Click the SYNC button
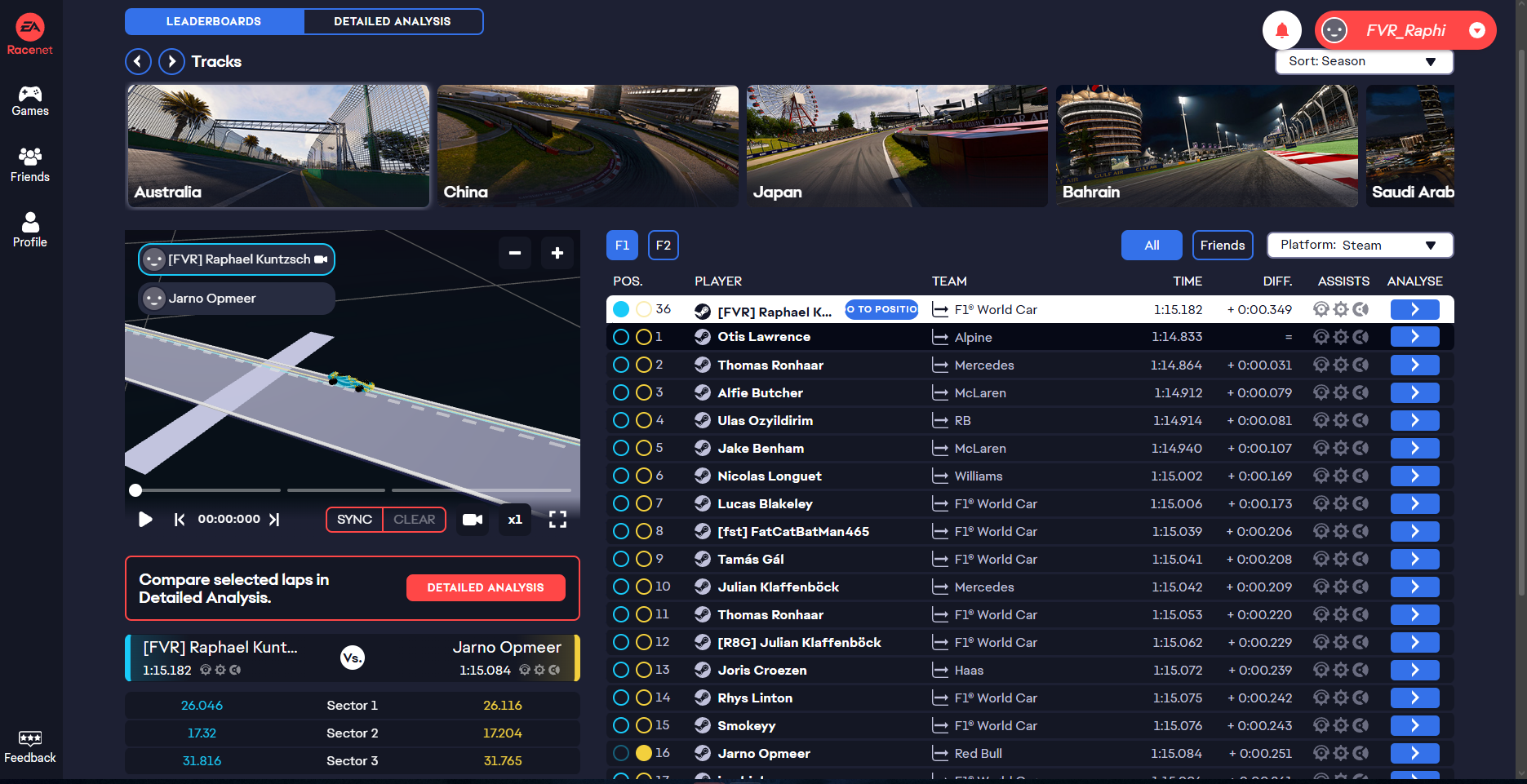 pyautogui.click(x=354, y=520)
